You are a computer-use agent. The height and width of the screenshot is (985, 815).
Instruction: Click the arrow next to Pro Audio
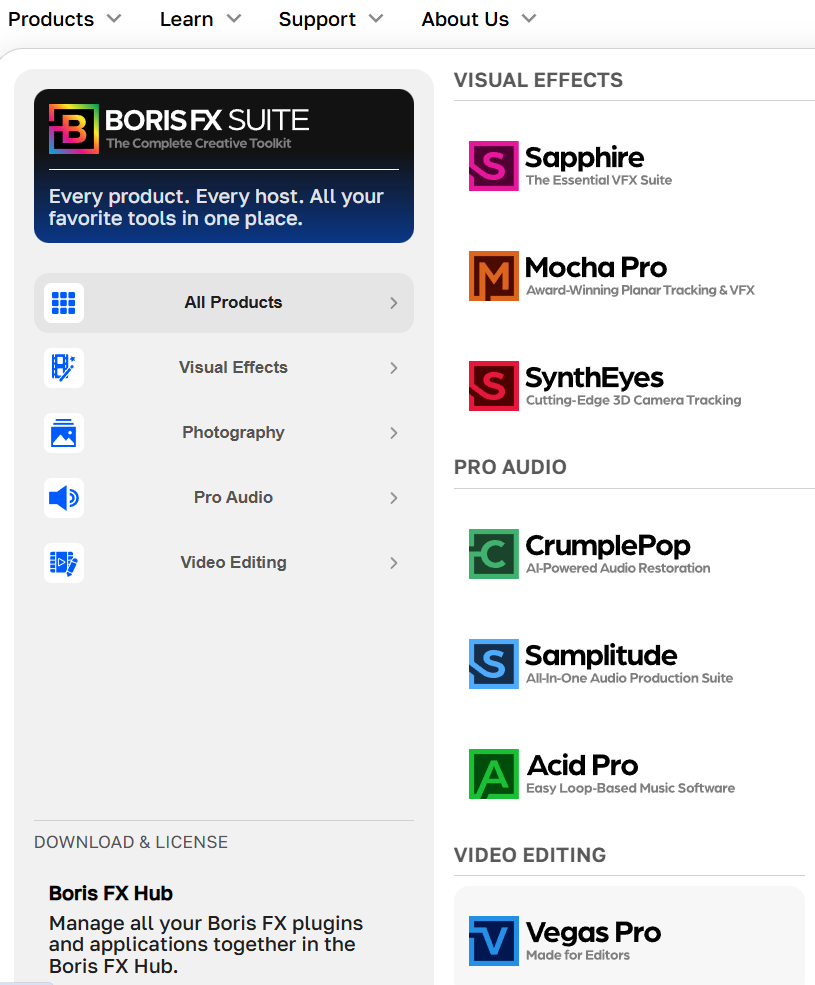pyautogui.click(x=393, y=498)
